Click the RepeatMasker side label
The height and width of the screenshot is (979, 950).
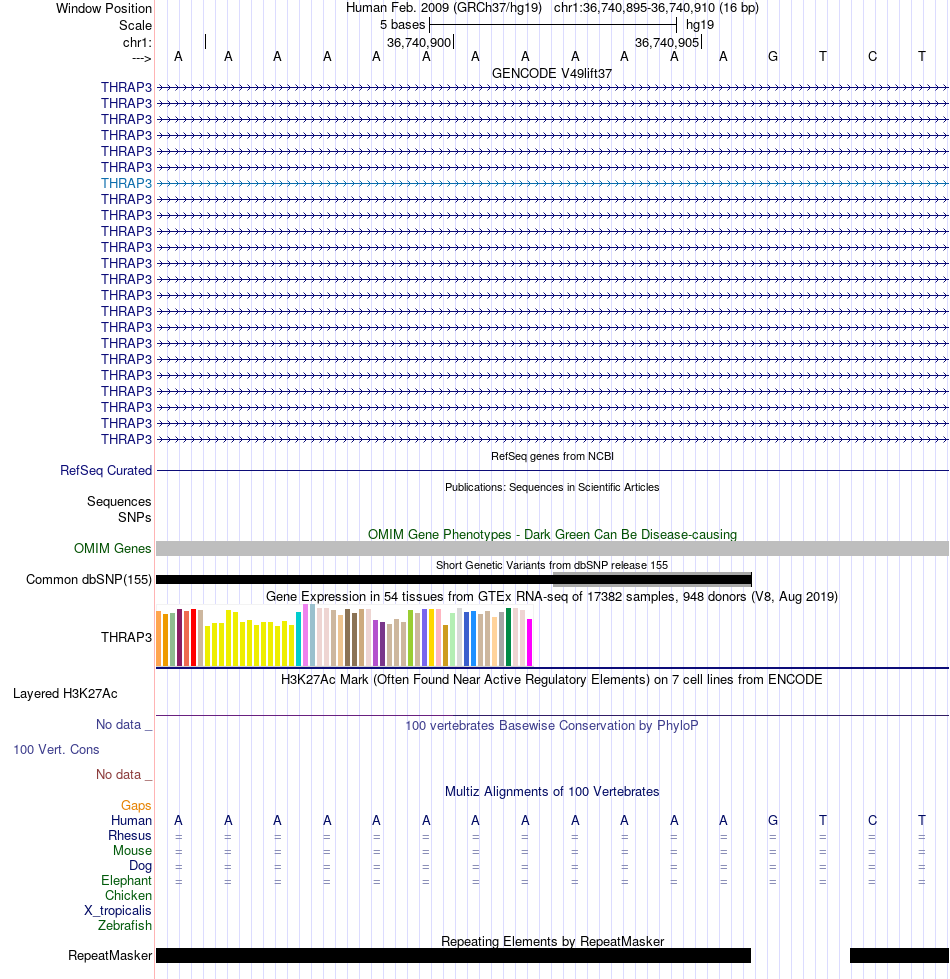(110, 955)
